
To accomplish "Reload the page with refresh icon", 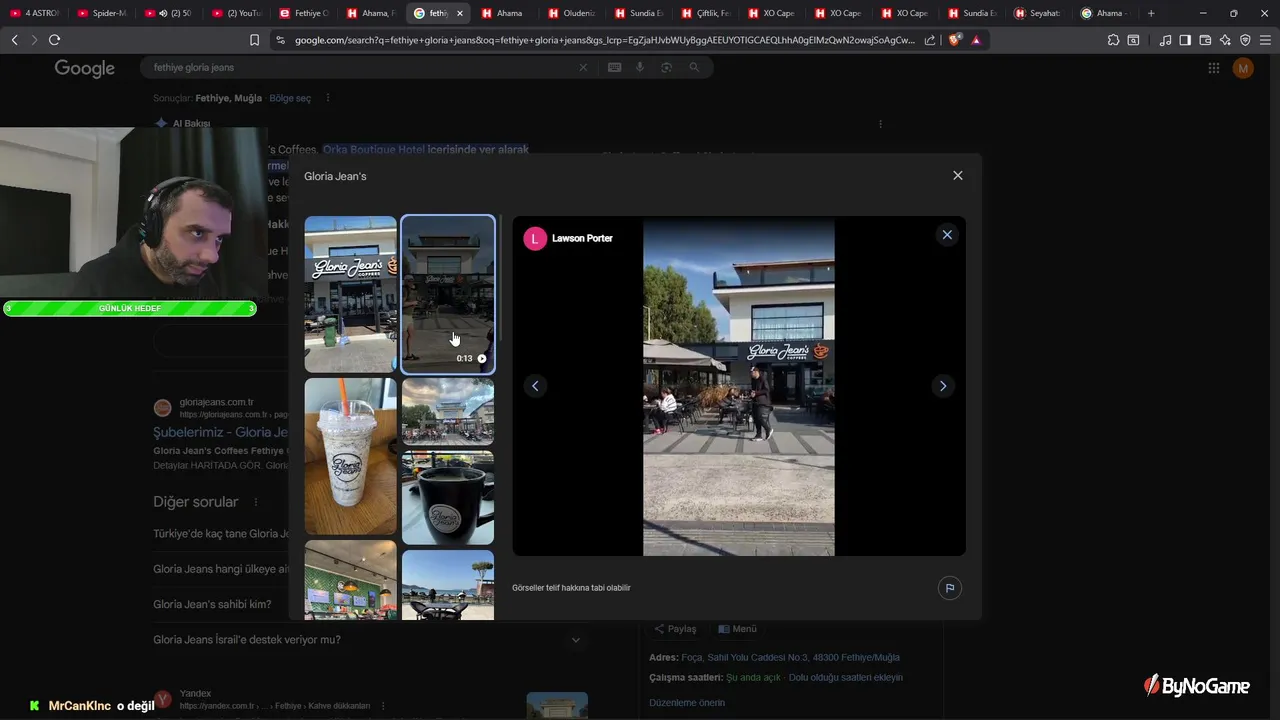I will coord(54,40).
